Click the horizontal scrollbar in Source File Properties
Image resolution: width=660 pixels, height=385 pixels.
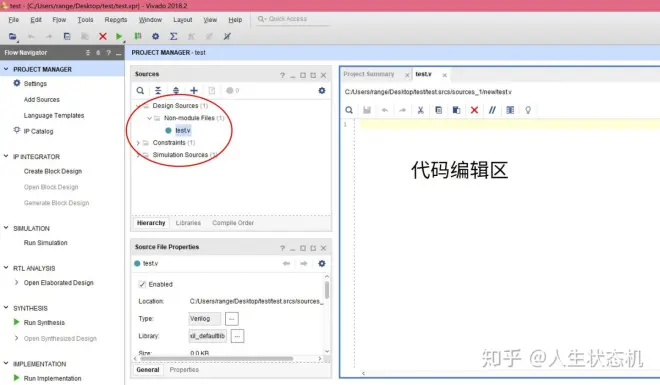216,358
